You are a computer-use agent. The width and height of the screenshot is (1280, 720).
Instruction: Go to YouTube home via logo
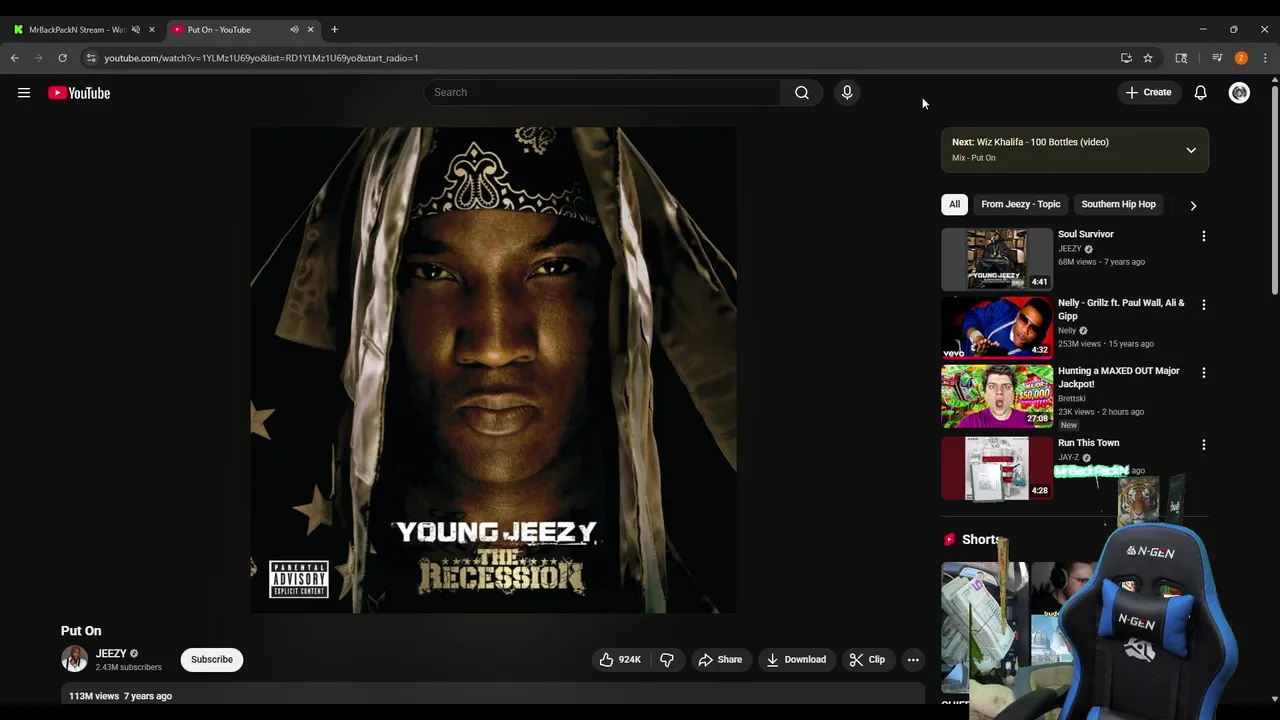coord(79,93)
